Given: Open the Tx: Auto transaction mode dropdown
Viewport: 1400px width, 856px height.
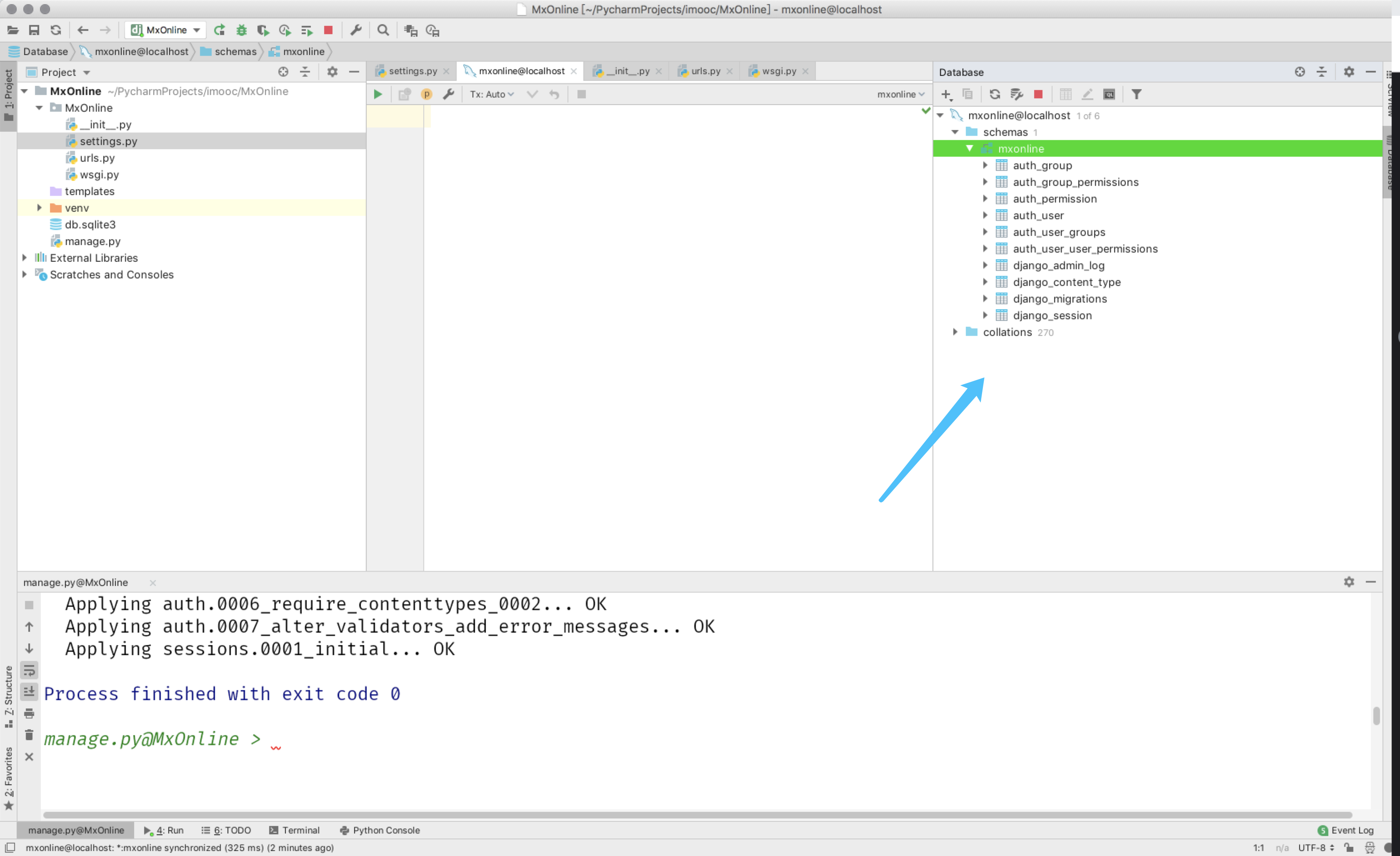Looking at the screenshot, I should [x=492, y=94].
